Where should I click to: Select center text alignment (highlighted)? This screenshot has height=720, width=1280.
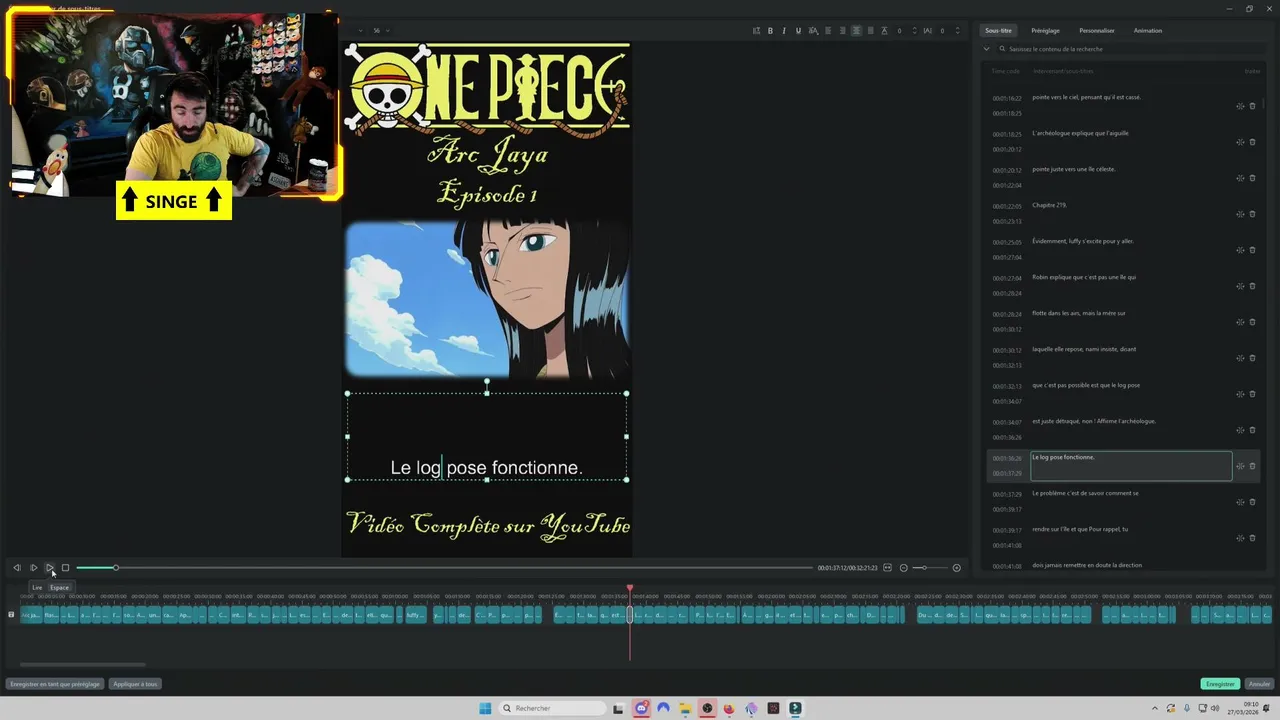[x=856, y=31]
